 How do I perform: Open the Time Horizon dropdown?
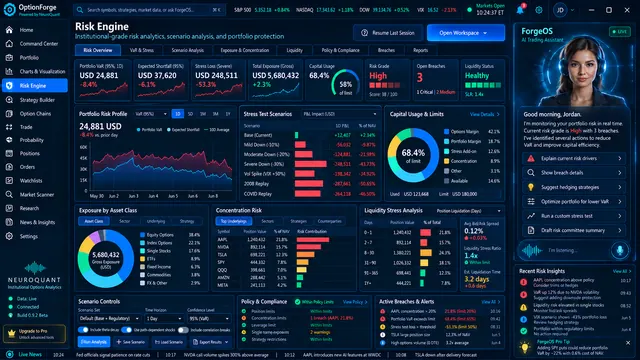pos(163,318)
